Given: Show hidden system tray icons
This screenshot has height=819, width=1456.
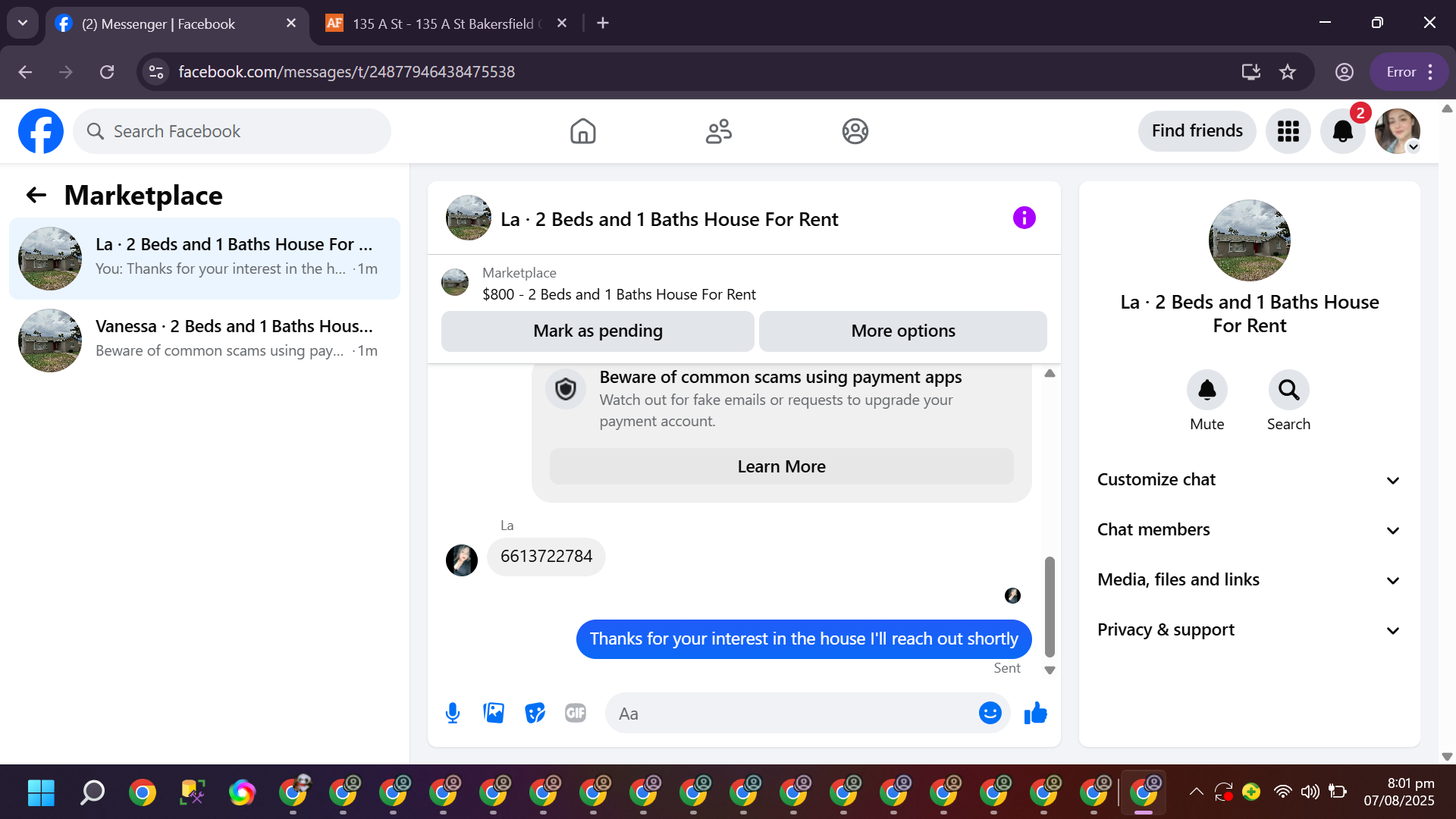Looking at the screenshot, I should (1196, 792).
